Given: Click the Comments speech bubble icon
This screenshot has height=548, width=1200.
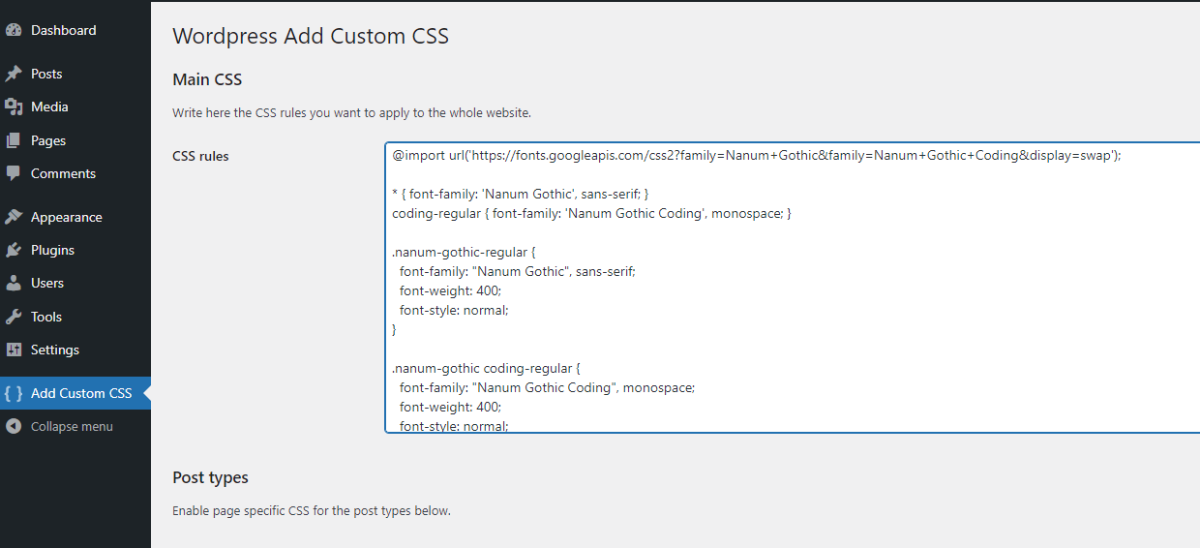Looking at the screenshot, I should pyautogui.click(x=13, y=173).
